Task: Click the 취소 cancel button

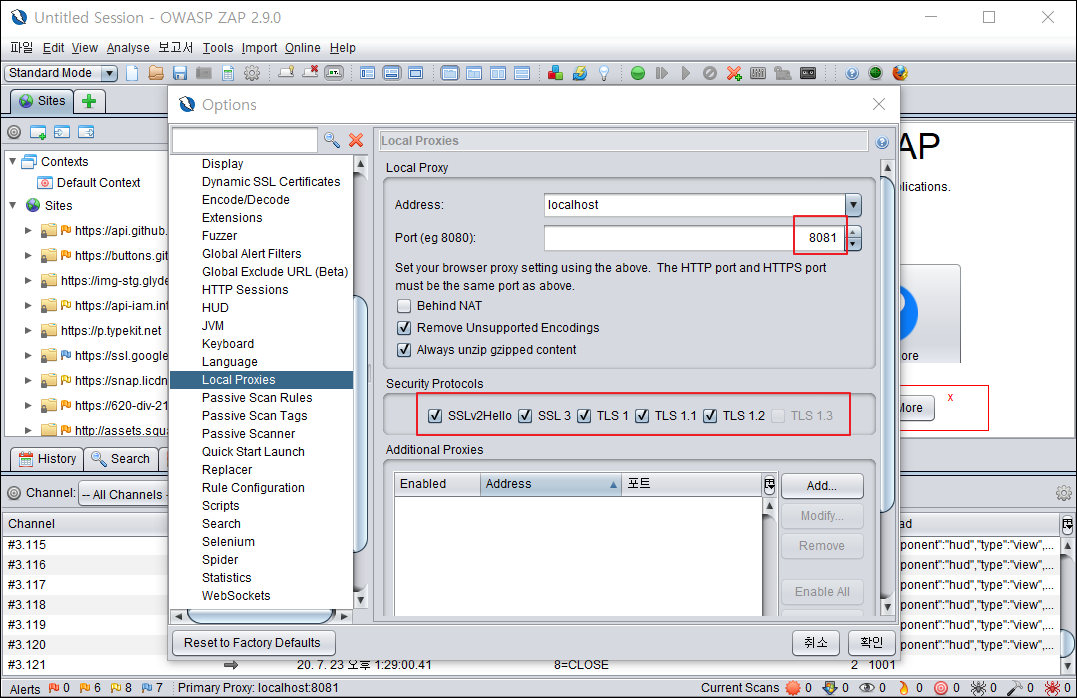Action: coord(815,642)
